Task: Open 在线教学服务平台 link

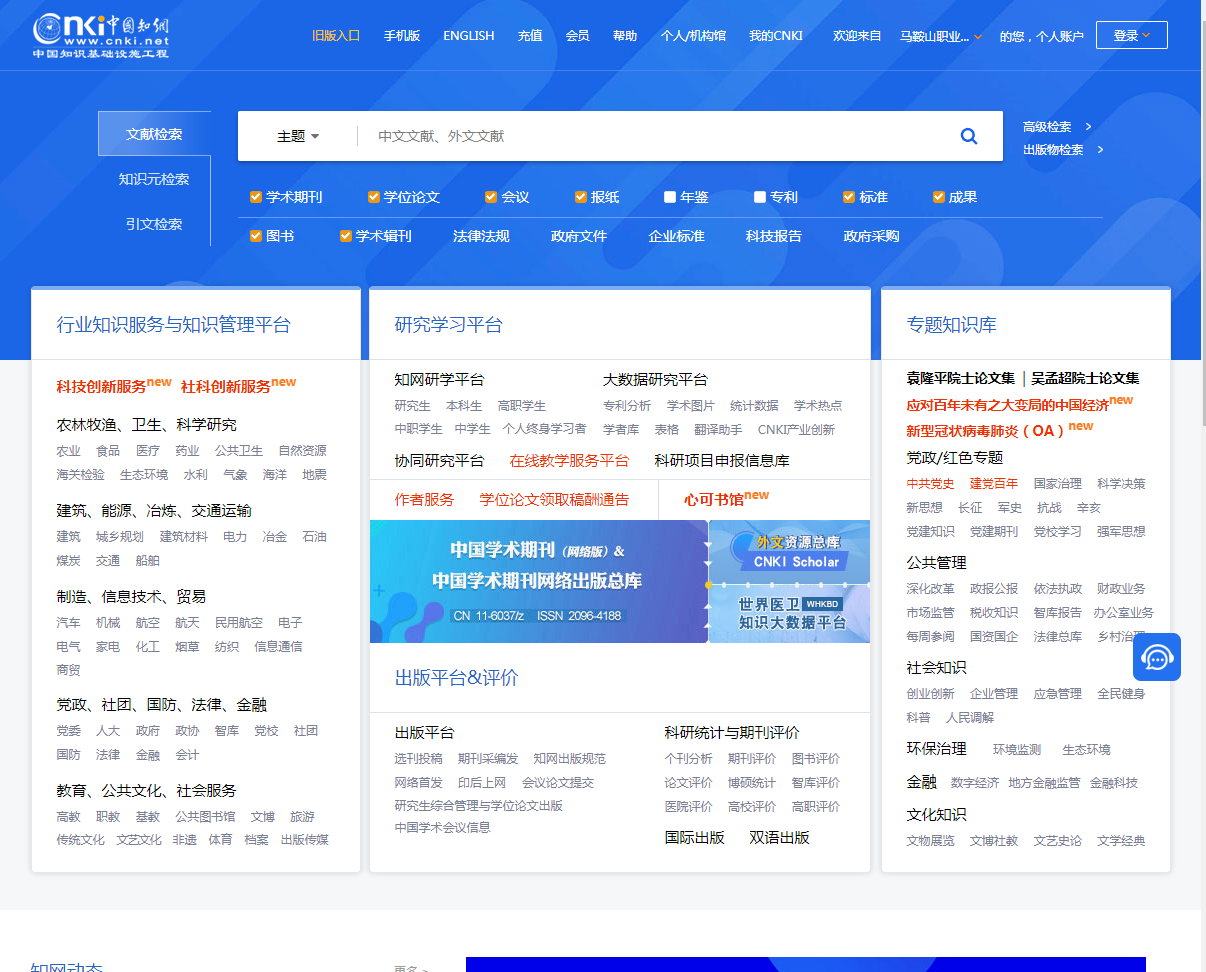Action: tap(569, 460)
